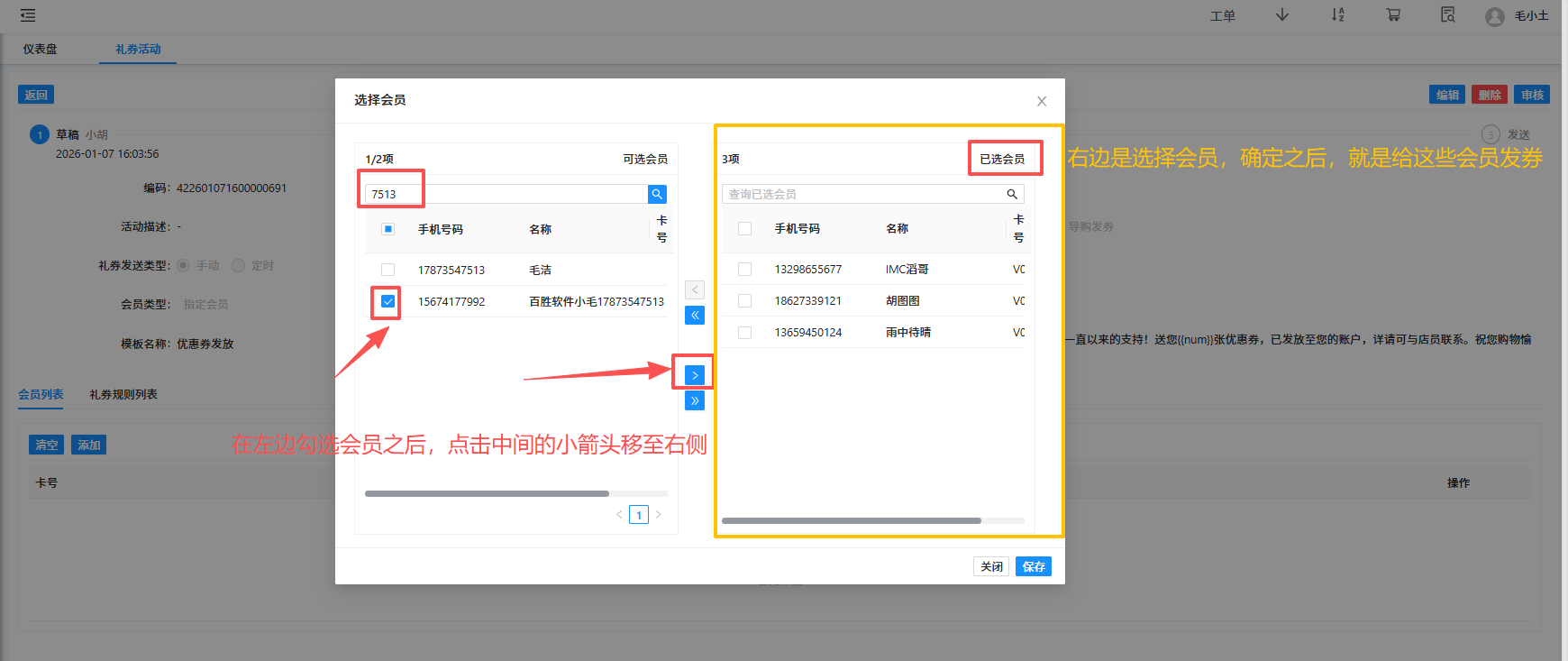Click the double left arrow transfer button

[694, 315]
